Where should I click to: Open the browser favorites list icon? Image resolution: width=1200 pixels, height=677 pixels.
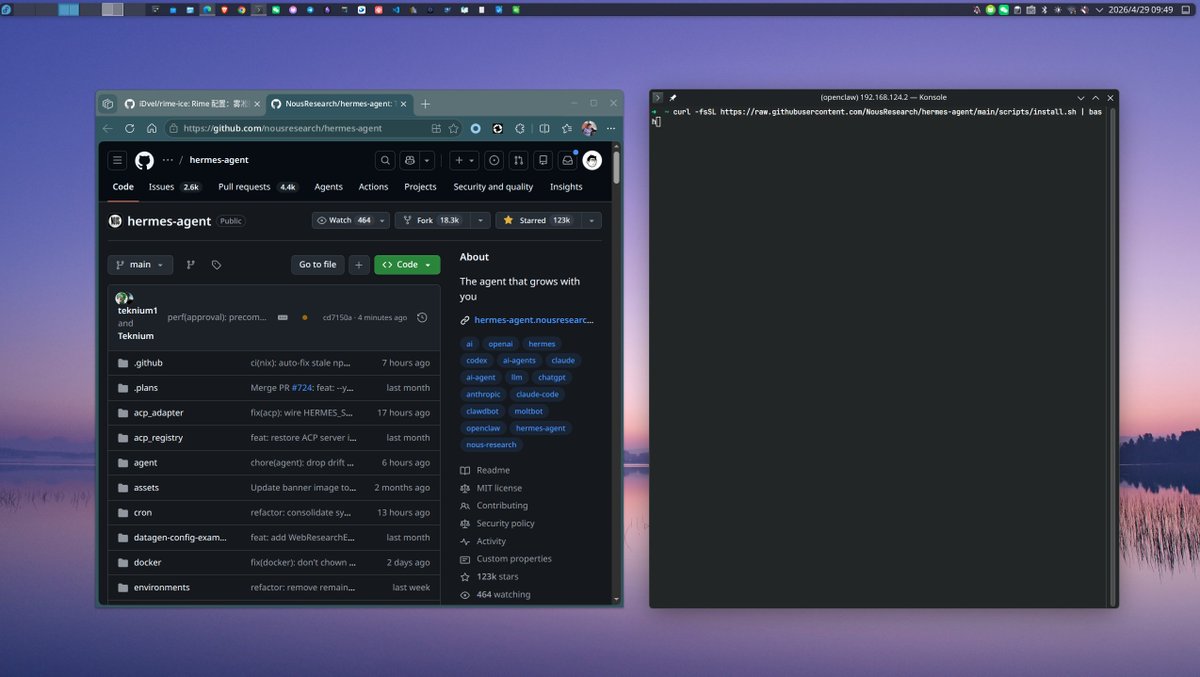tap(567, 128)
